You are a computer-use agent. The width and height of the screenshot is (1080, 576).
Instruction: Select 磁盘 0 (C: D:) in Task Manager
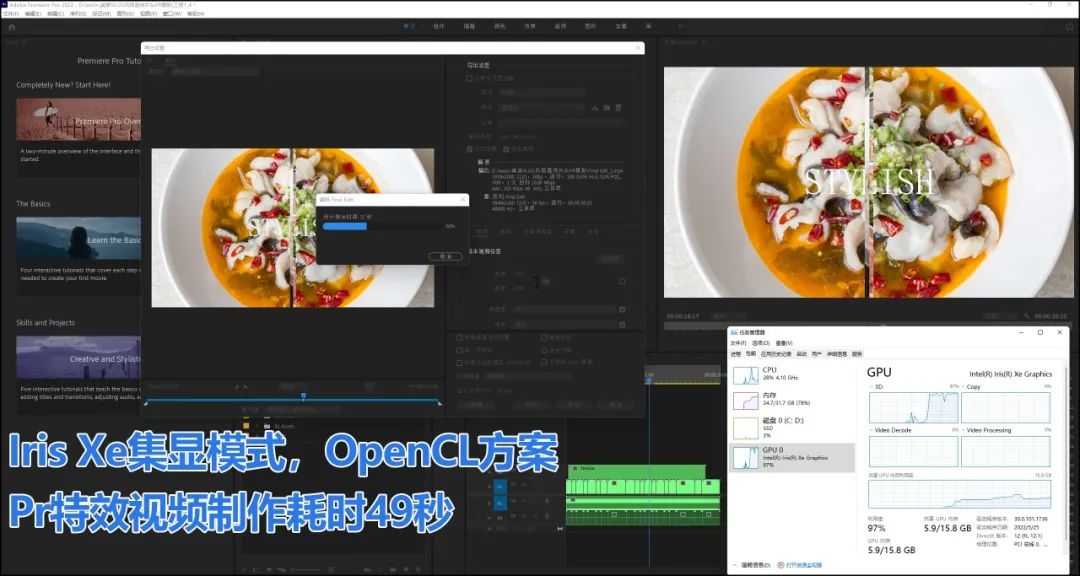coord(792,428)
